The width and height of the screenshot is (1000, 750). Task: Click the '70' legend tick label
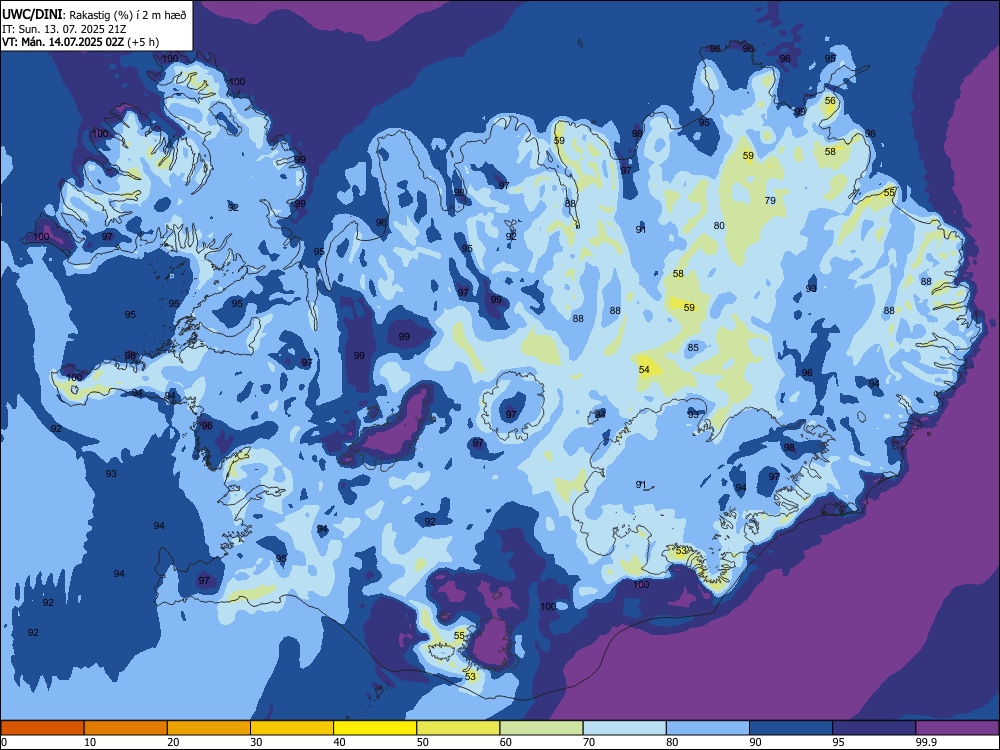click(589, 742)
